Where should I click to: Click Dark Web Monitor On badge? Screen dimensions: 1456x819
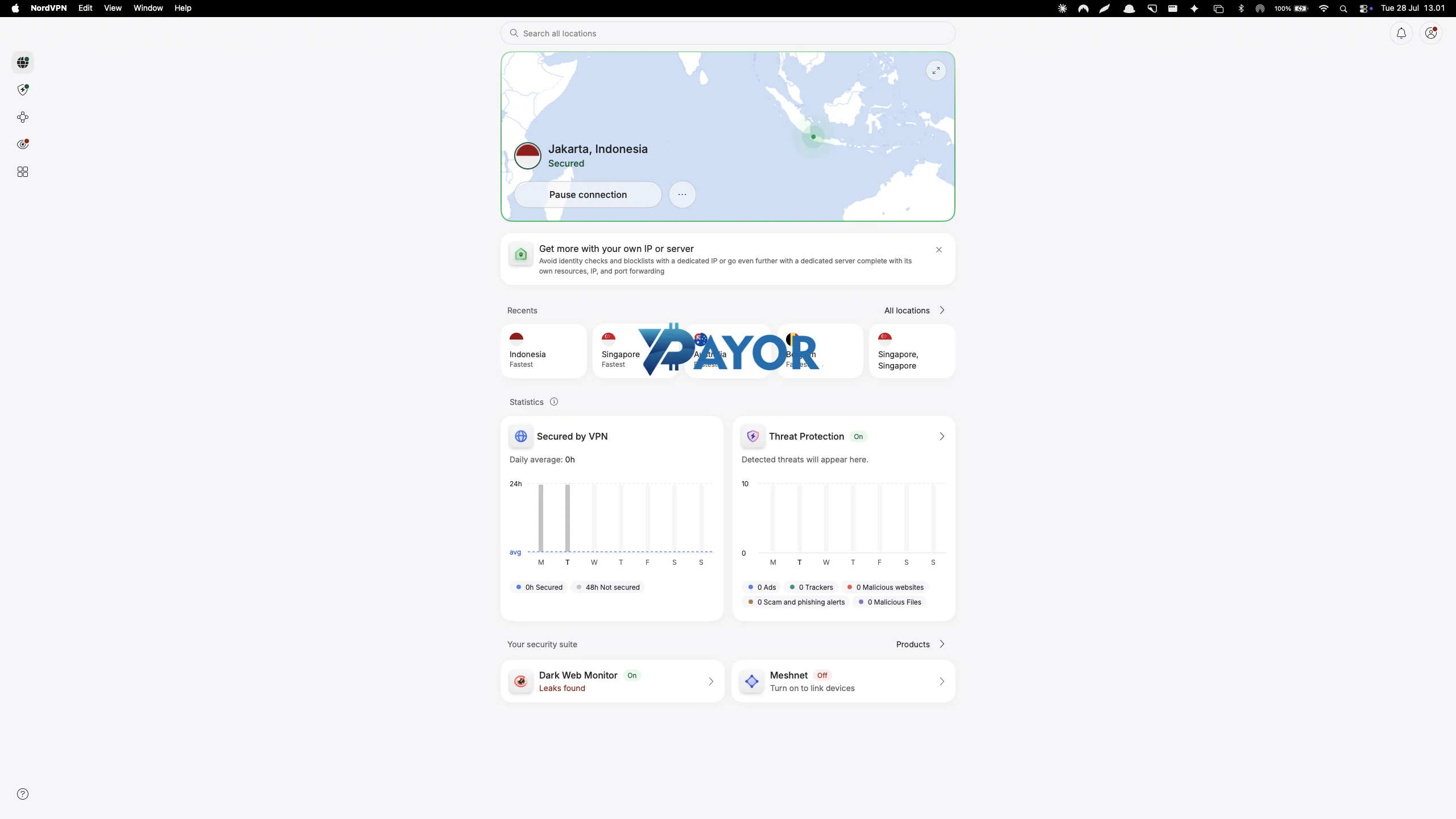click(632, 676)
